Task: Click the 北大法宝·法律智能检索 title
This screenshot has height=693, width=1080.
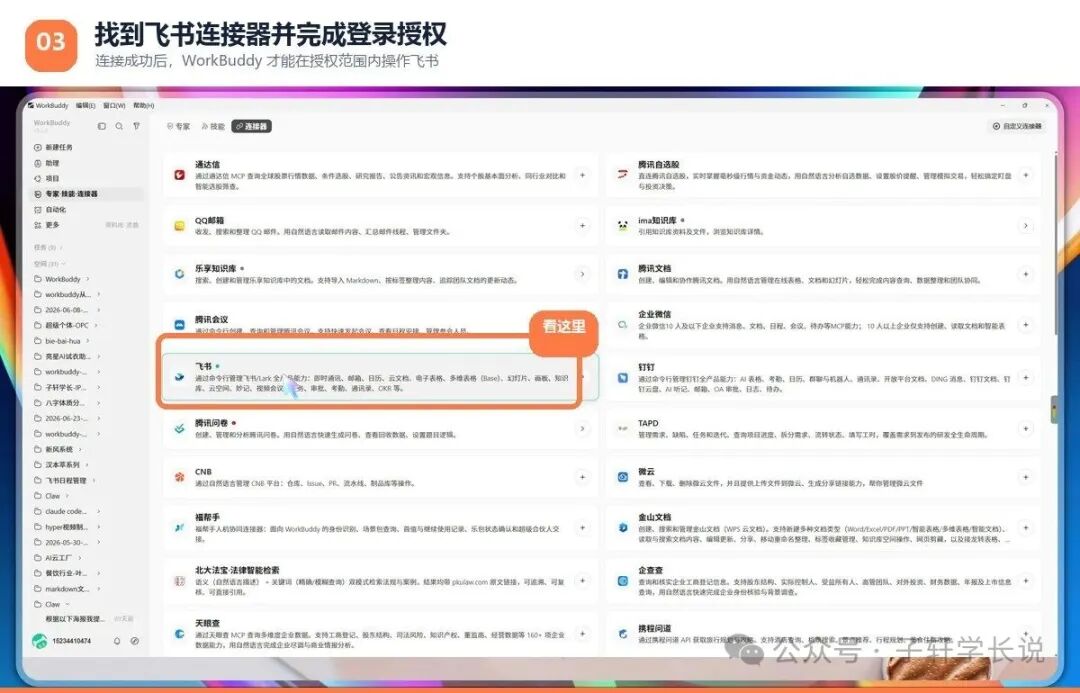Action: 237,570
